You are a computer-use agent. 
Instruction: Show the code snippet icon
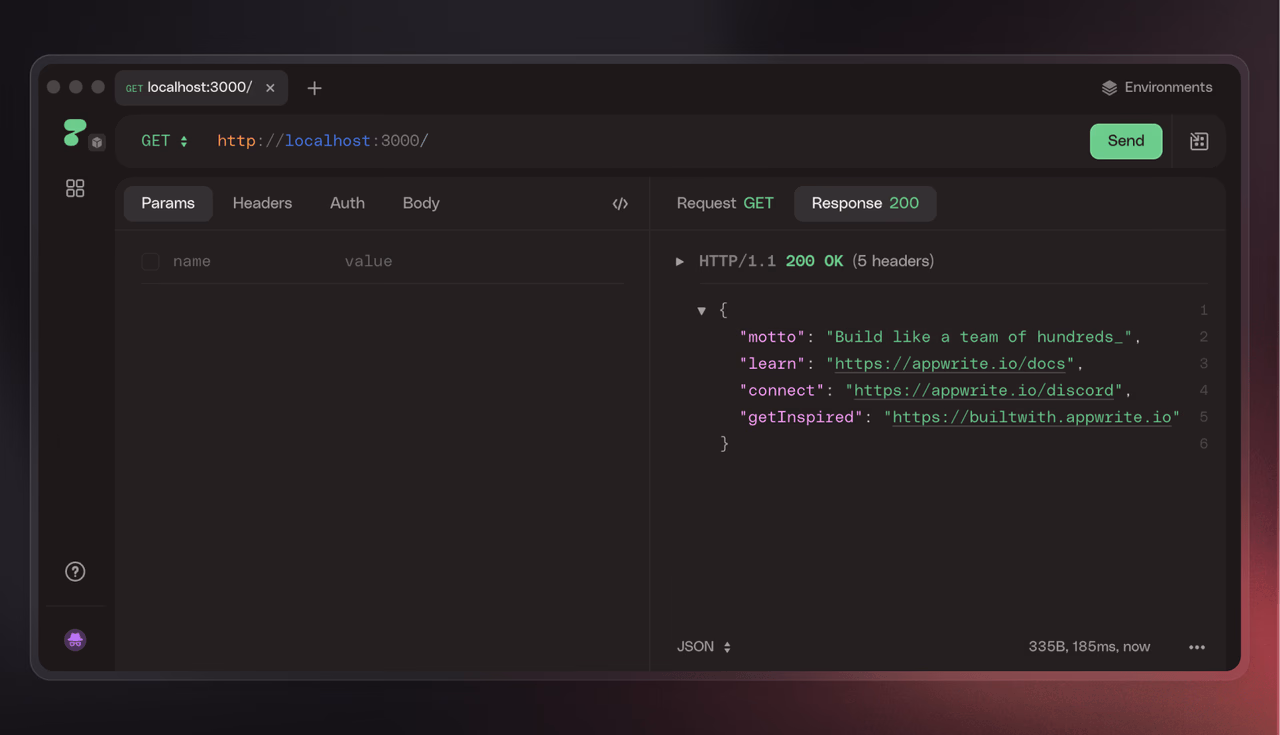coord(620,203)
